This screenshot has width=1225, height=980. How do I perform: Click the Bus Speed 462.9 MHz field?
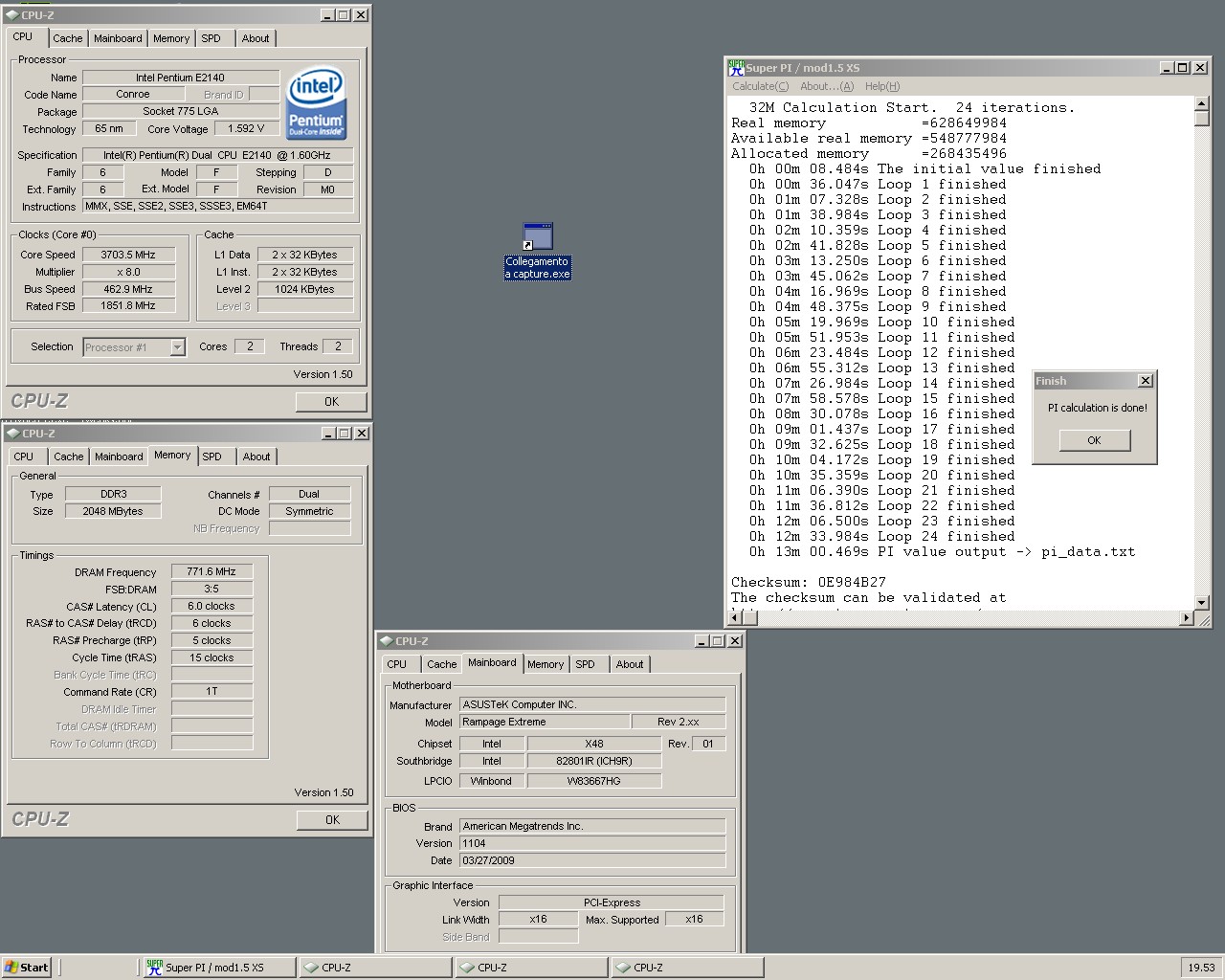(128, 289)
